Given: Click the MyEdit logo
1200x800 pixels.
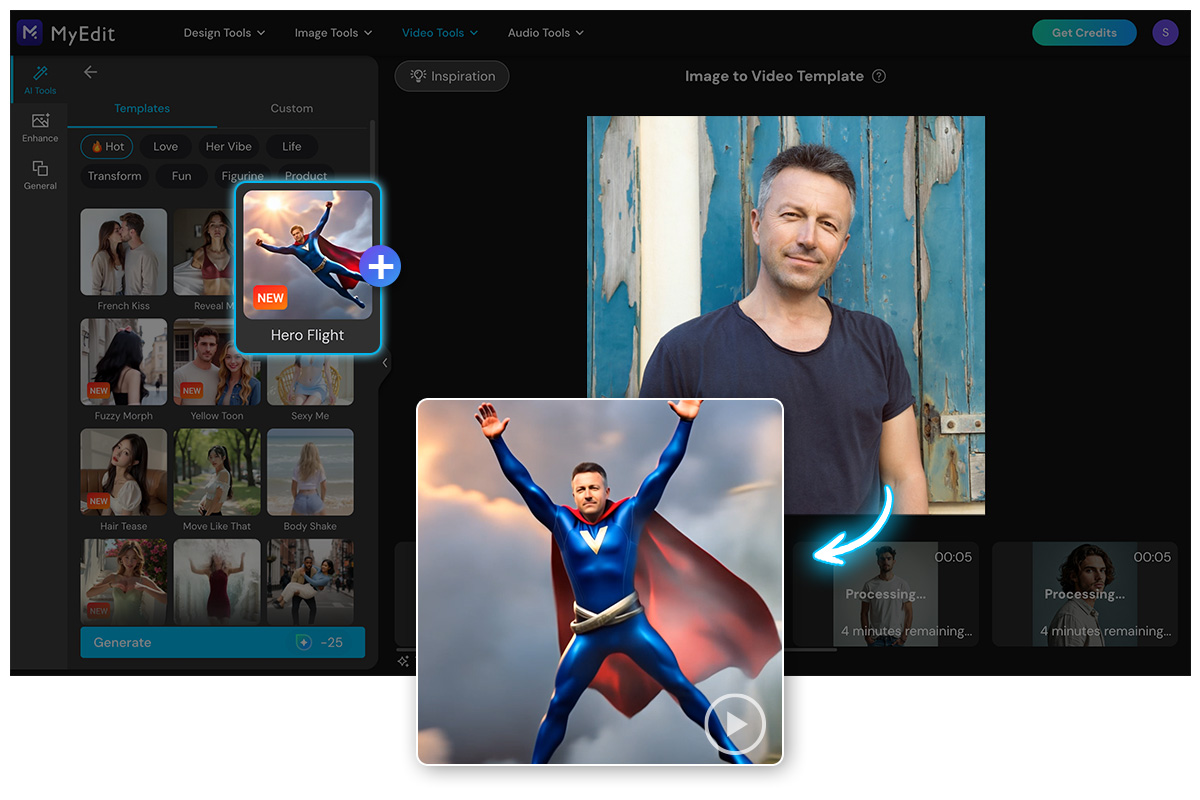Looking at the screenshot, I should (64, 32).
